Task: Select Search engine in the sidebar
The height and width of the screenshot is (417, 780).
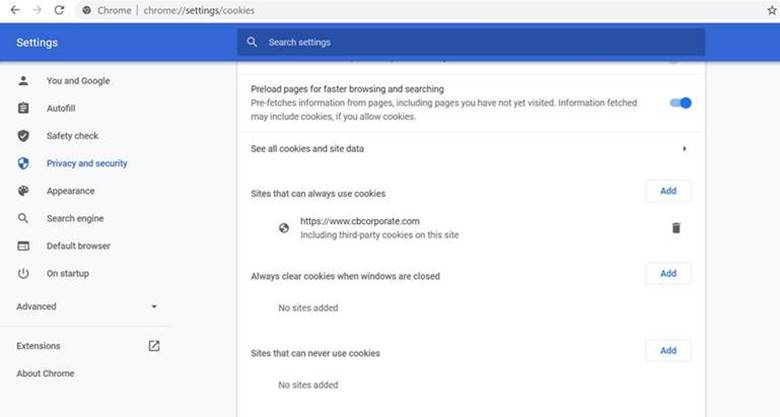Action: coord(74,218)
